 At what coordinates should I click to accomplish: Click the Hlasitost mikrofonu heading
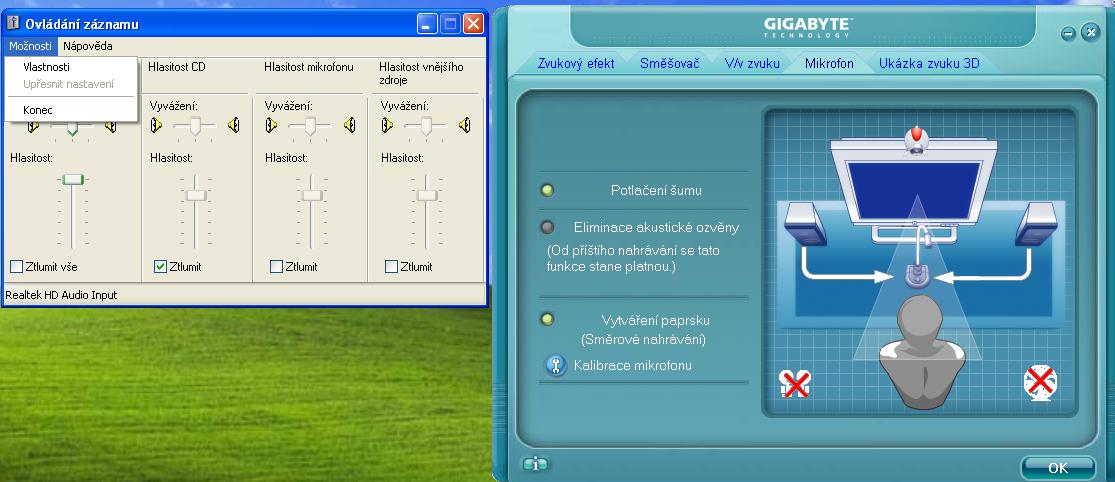point(309,67)
